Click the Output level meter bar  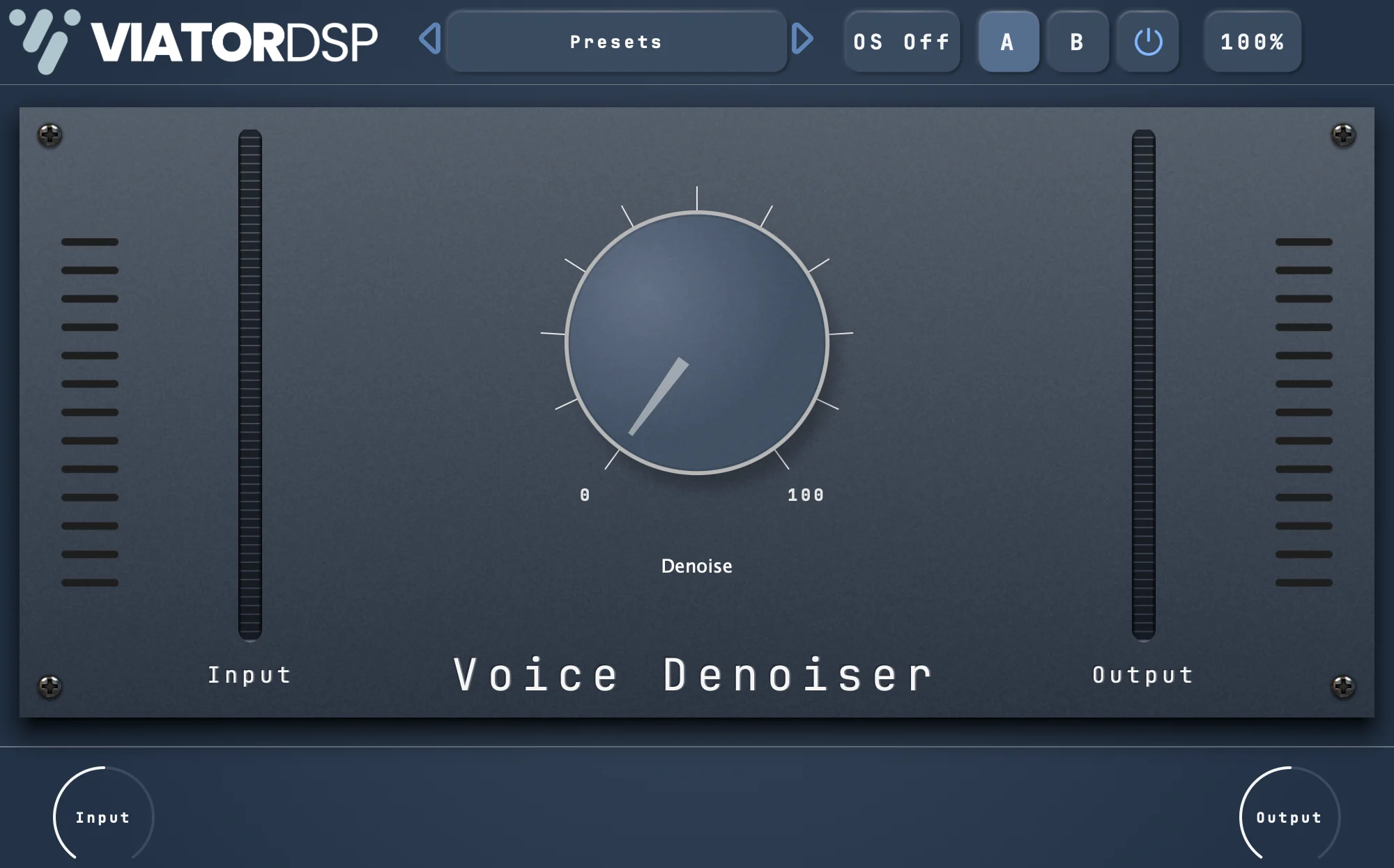(x=1144, y=385)
